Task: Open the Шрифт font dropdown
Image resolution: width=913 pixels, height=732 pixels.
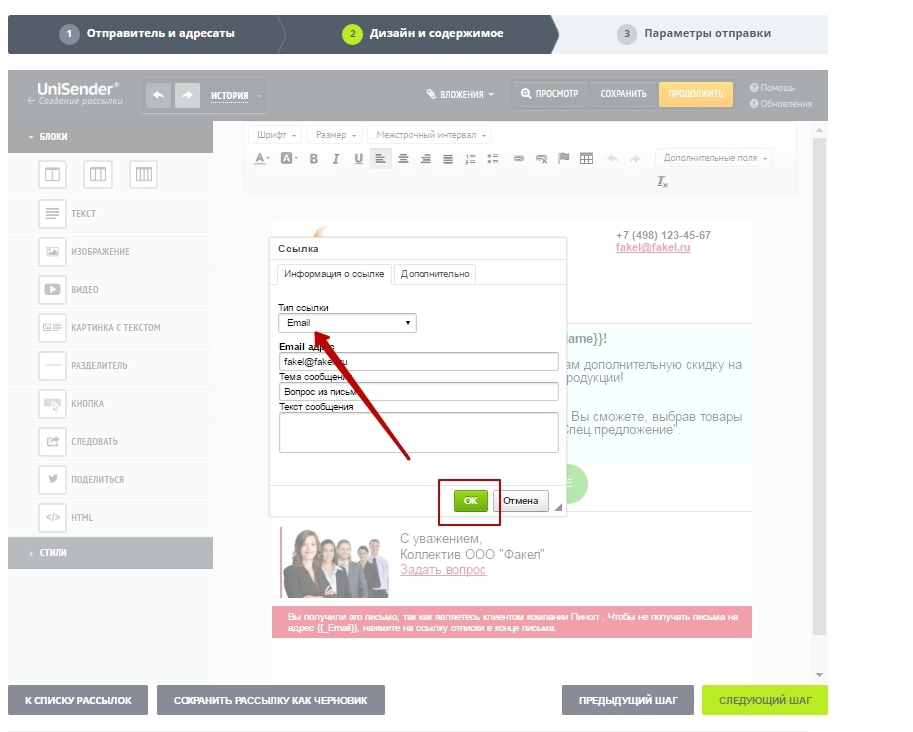Action: click(x=275, y=135)
